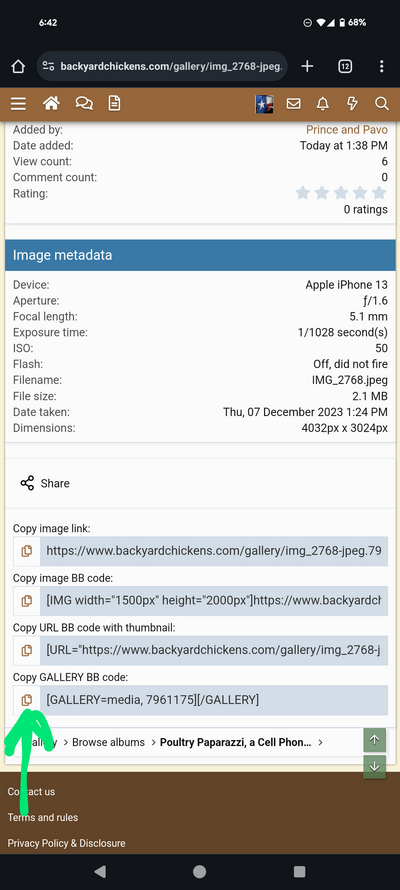
Task: Open Browse albums breadcrumb
Action: [x=108, y=742]
